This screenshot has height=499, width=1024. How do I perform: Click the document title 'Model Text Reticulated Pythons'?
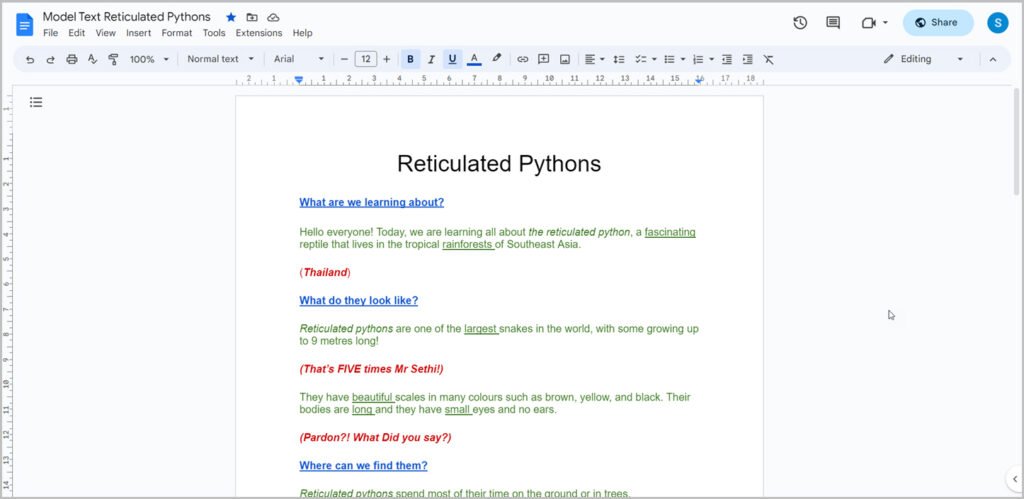[x=127, y=17]
